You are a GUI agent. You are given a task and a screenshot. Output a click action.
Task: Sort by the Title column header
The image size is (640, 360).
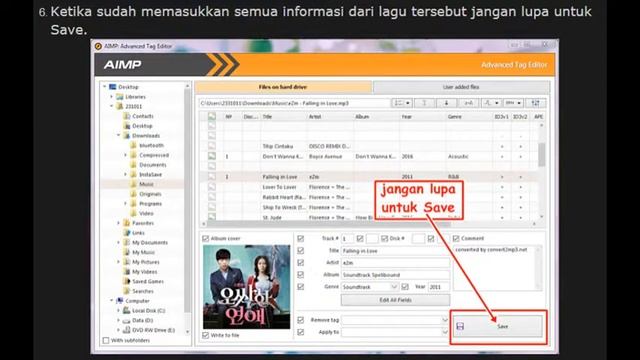pos(283,117)
